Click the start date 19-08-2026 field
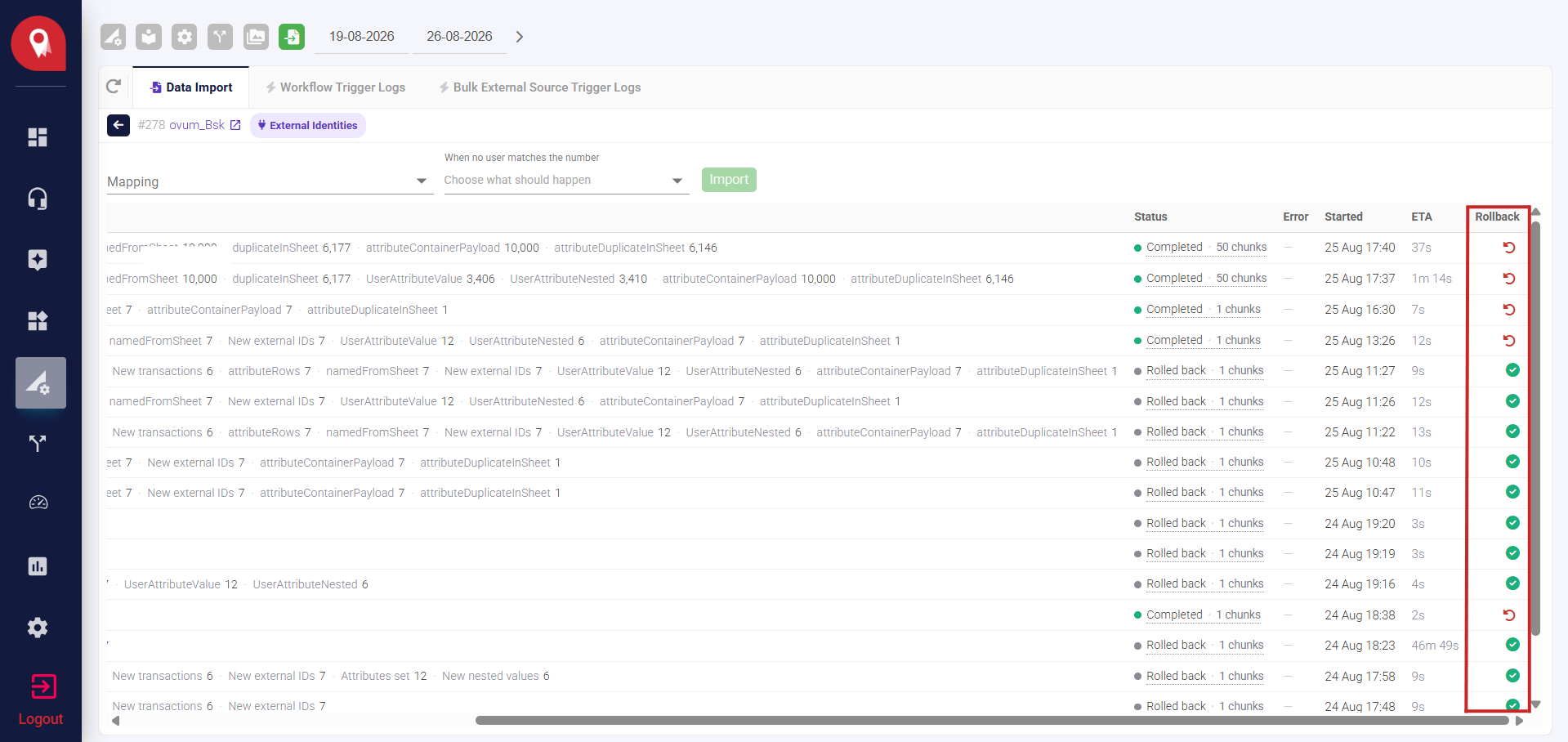Image resolution: width=1568 pixels, height=742 pixels. click(361, 37)
